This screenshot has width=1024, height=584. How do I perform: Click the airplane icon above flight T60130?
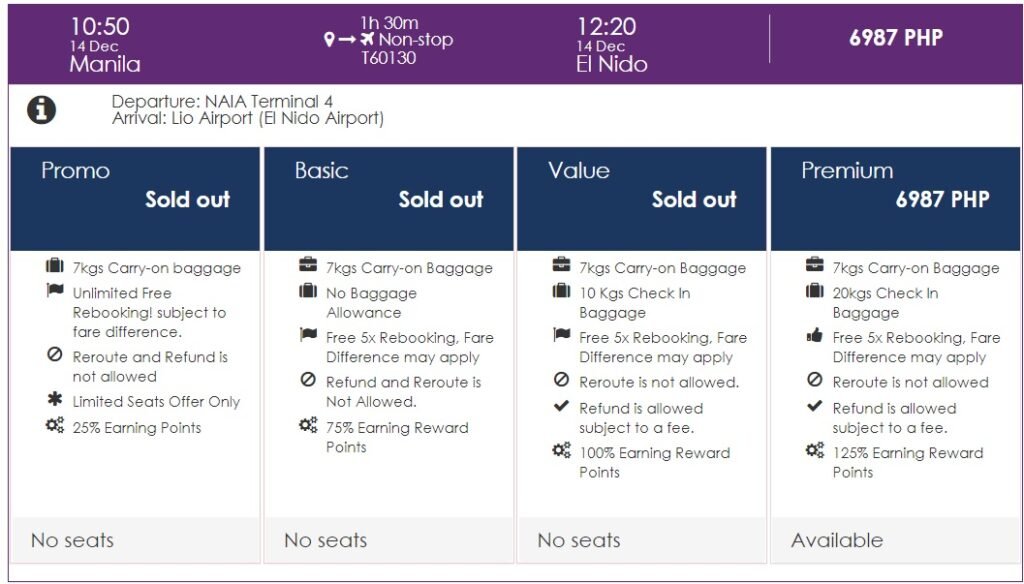pyautogui.click(x=368, y=40)
